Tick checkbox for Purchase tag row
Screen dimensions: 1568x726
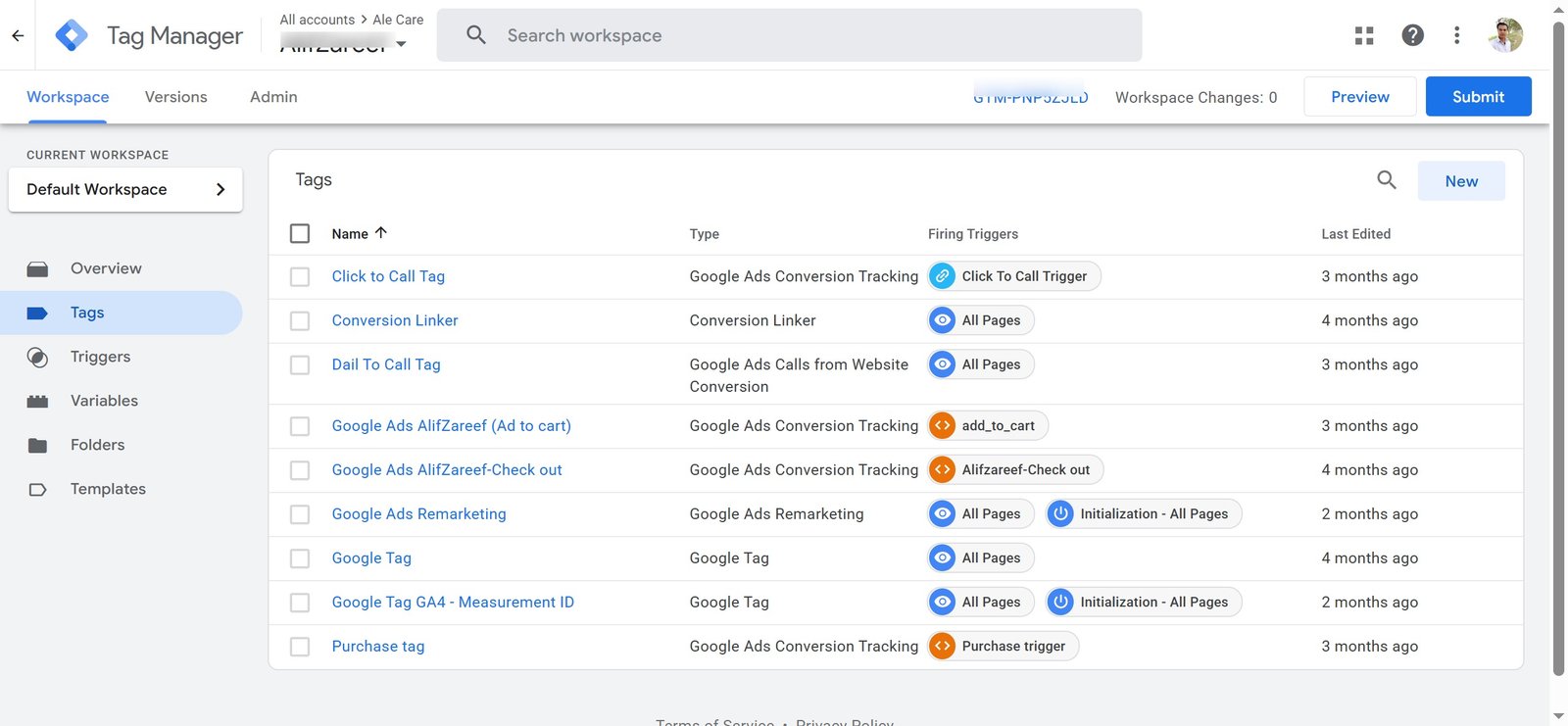300,647
